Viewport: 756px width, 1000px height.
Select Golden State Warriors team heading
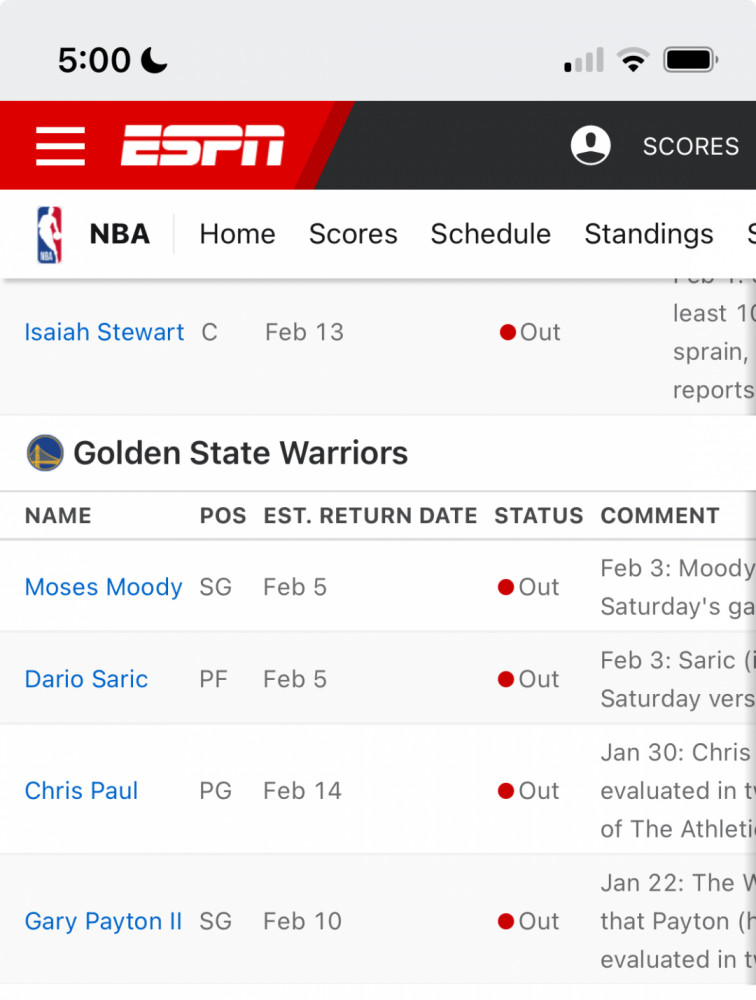pos(241,453)
